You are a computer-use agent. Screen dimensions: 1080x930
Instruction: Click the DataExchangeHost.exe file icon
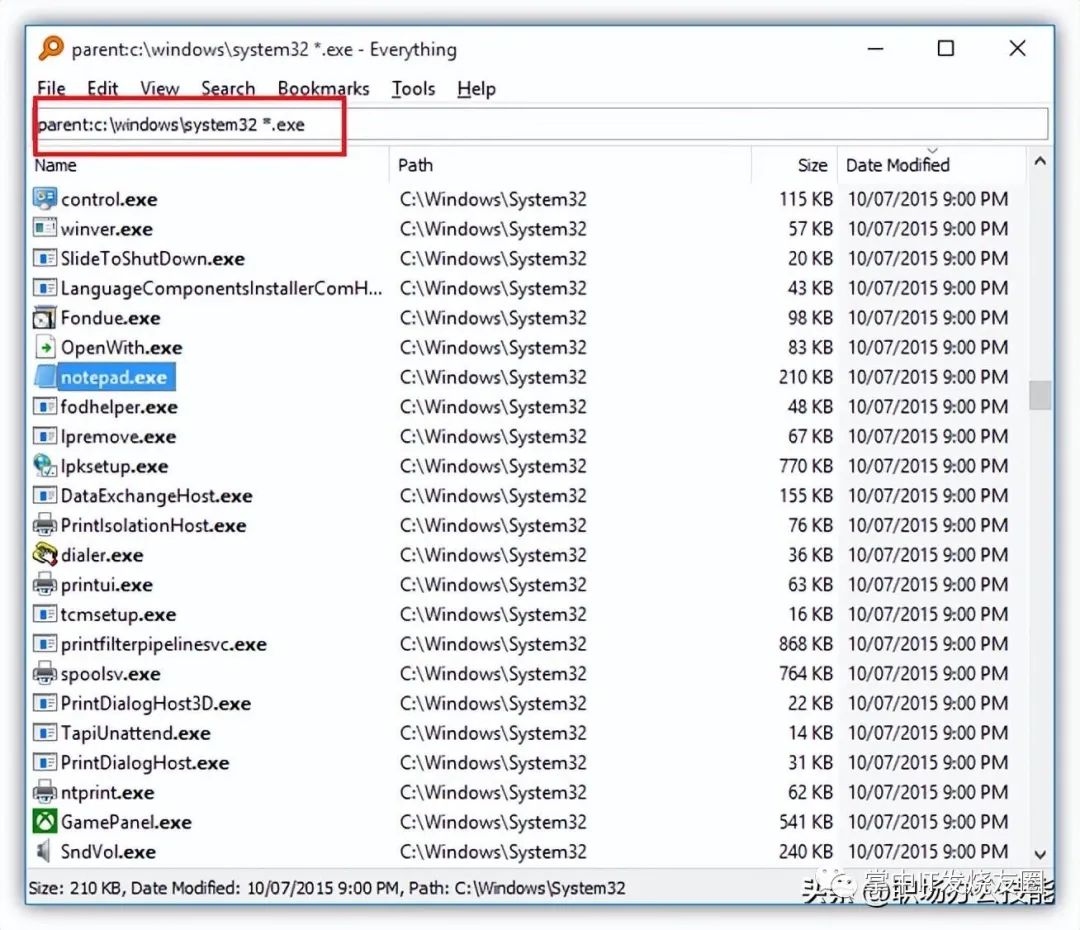pos(45,495)
